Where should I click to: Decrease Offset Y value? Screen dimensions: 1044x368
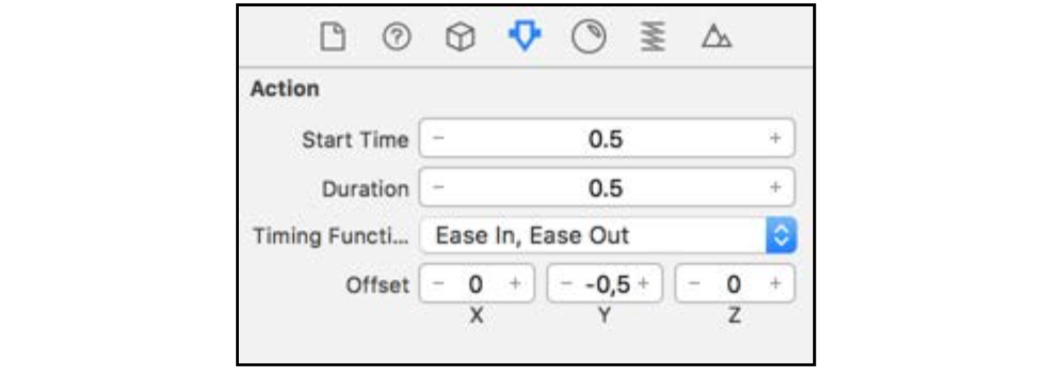(x=566, y=283)
